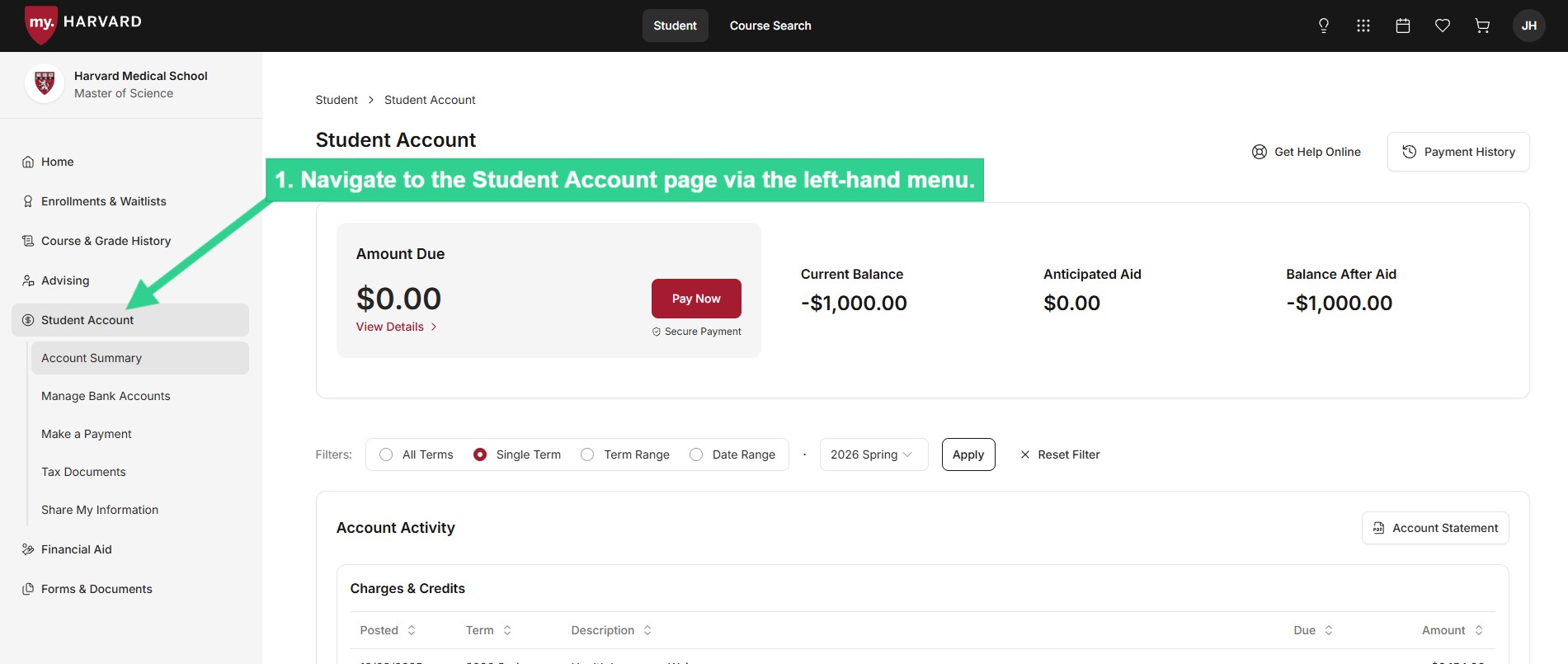Click the Payment History button
The image size is (1568, 664).
[1458, 152]
